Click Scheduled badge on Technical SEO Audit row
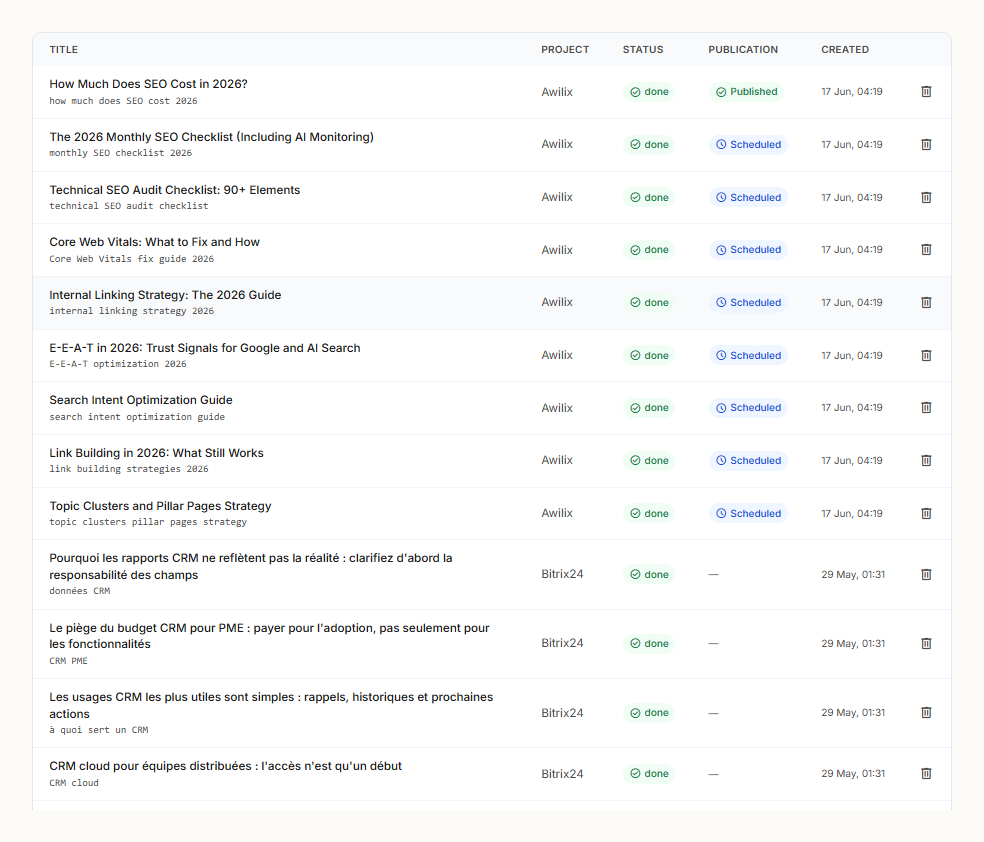The image size is (984, 842). coord(748,197)
